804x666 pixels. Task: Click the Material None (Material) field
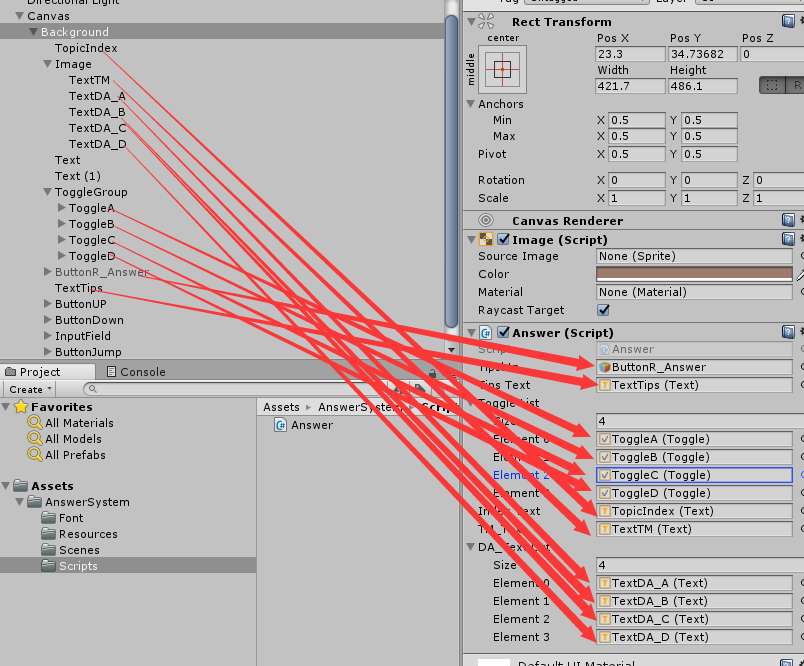pyautogui.click(x=694, y=292)
